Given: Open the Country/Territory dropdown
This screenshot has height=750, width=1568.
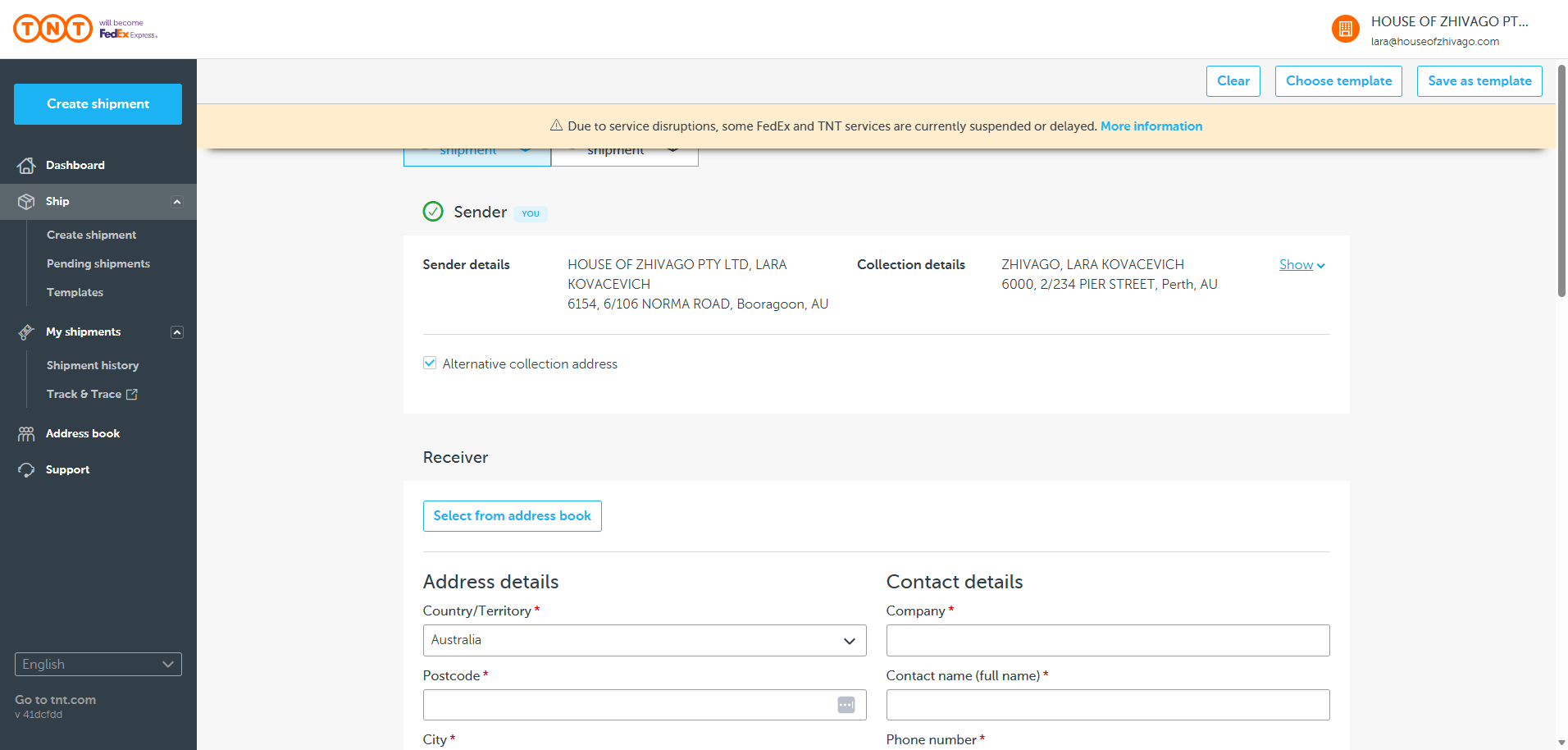Looking at the screenshot, I should click(x=644, y=641).
